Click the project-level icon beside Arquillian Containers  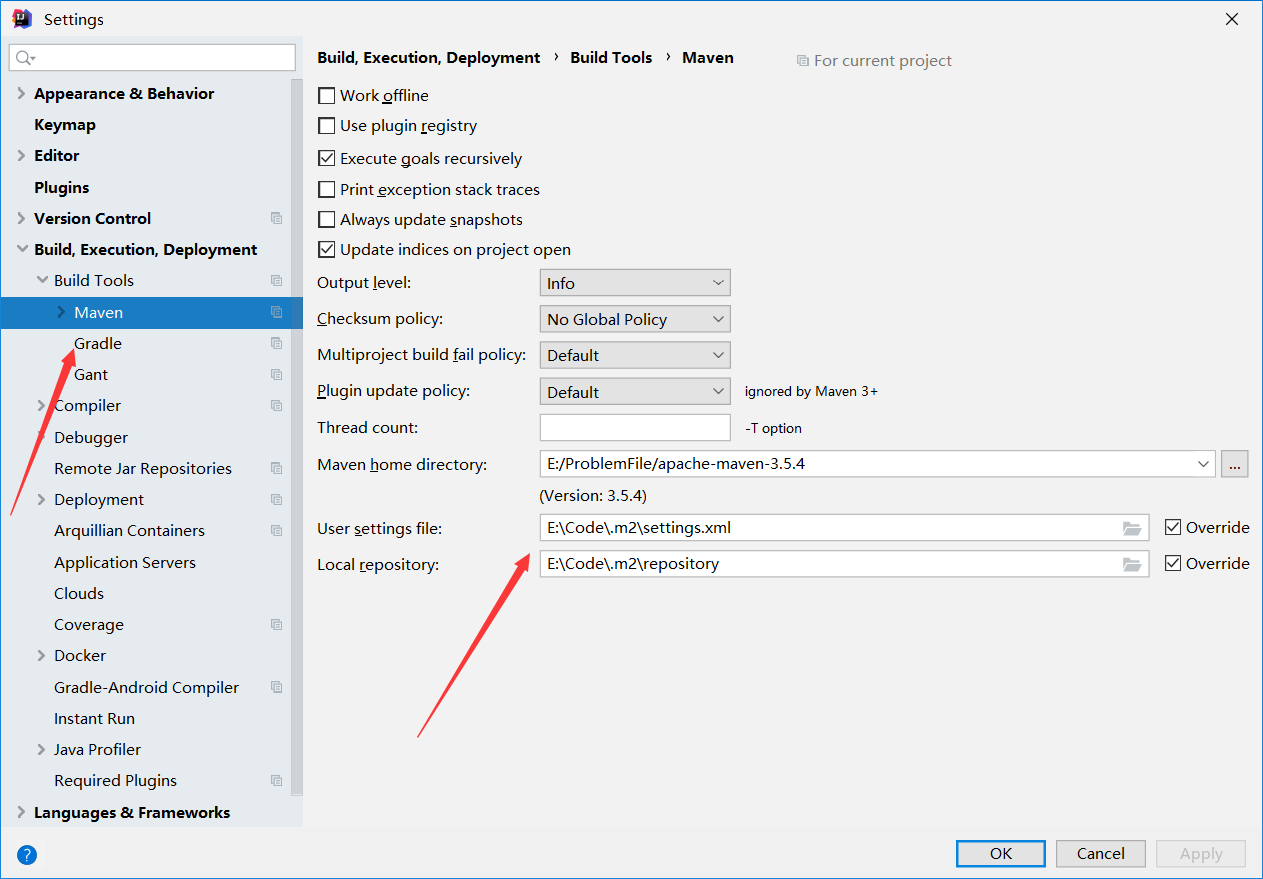pyautogui.click(x=277, y=531)
